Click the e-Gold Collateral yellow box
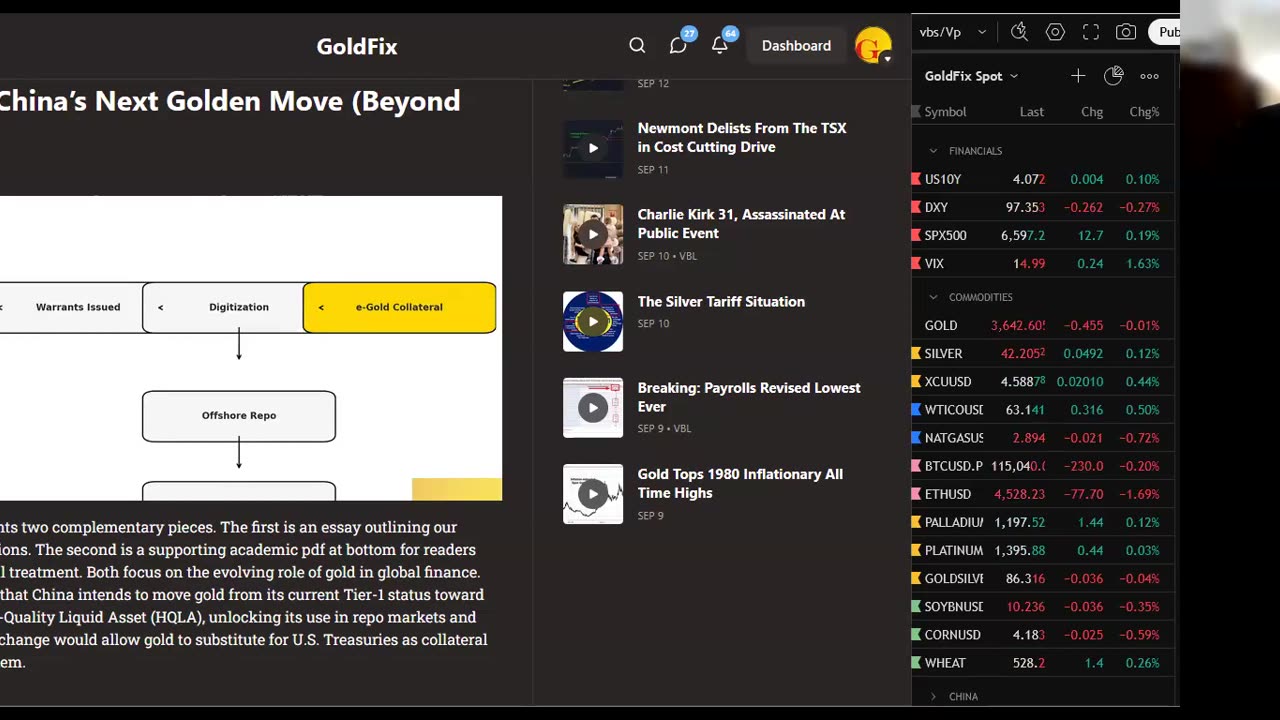The width and height of the screenshot is (1280, 720). point(399,307)
